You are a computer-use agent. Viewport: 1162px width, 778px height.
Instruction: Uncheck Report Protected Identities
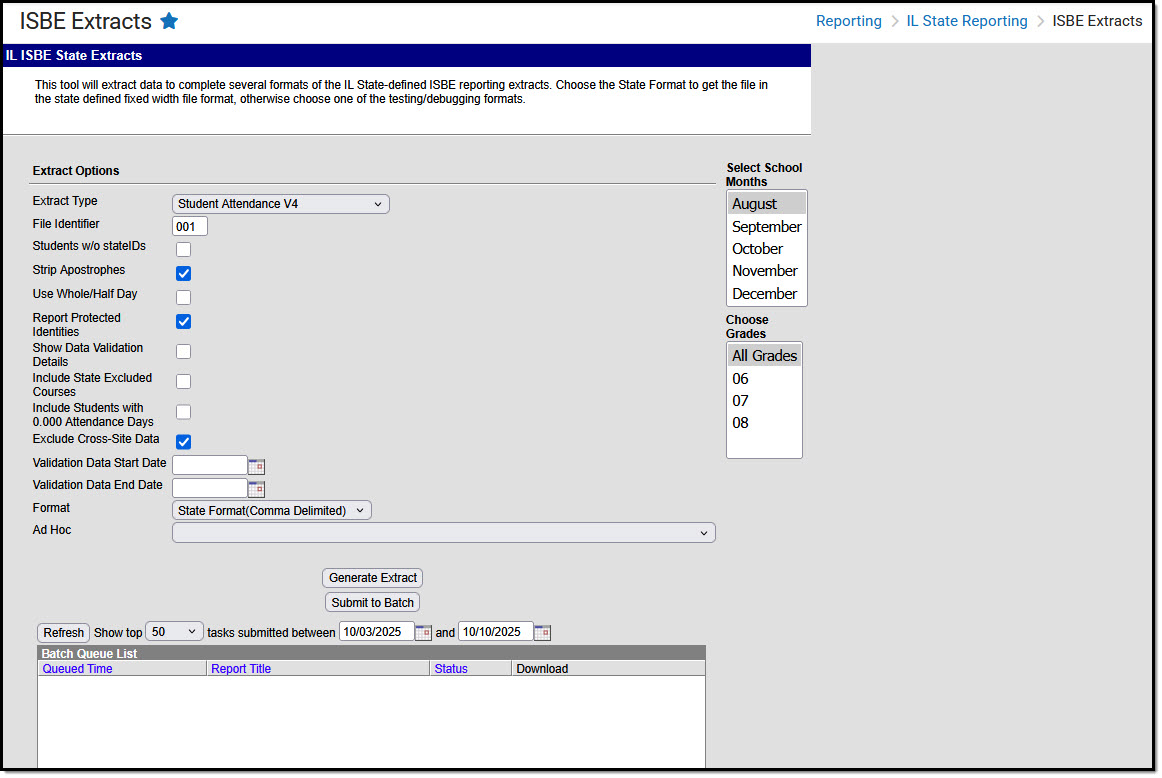[183, 321]
